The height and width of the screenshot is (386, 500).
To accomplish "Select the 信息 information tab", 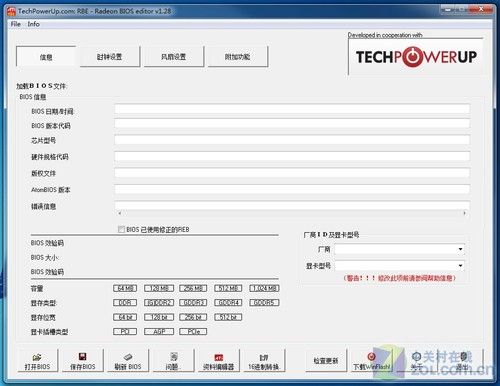I will 46,57.
